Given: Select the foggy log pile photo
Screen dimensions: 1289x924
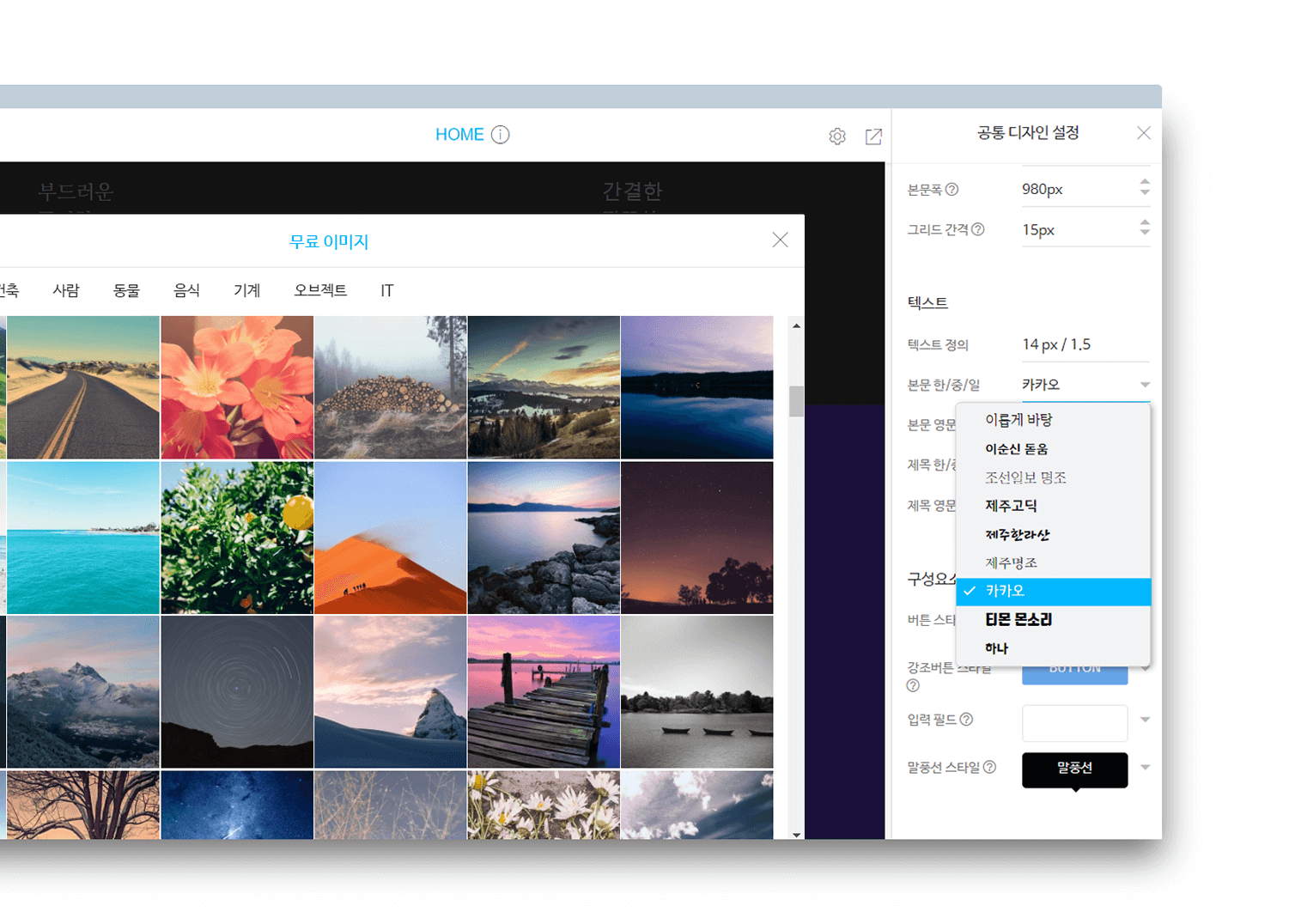Looking at the screenshot, I should point(391,387).
